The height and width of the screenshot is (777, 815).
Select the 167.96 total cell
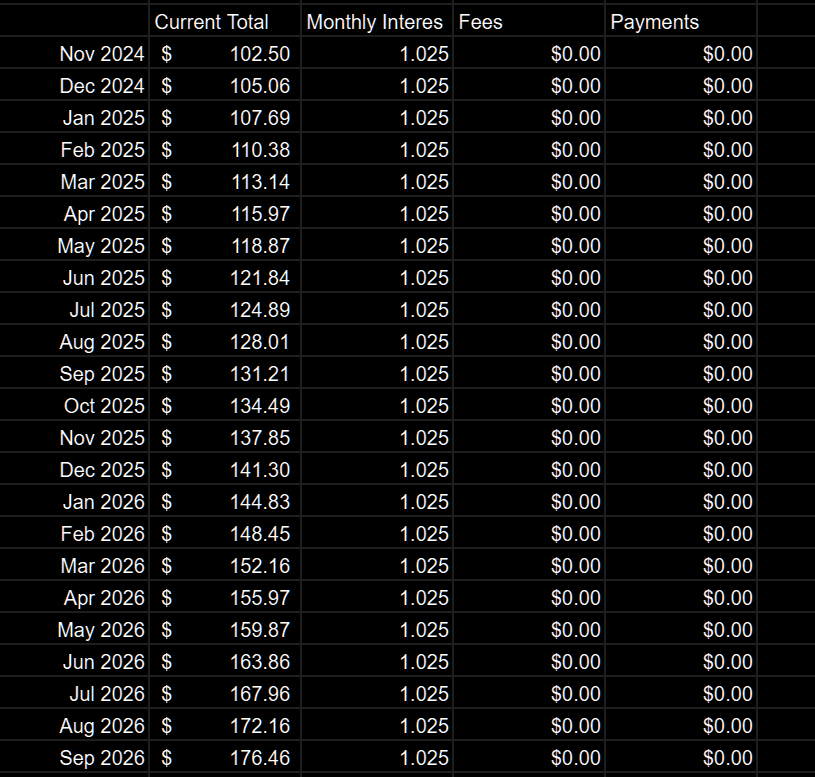point(225,693)
